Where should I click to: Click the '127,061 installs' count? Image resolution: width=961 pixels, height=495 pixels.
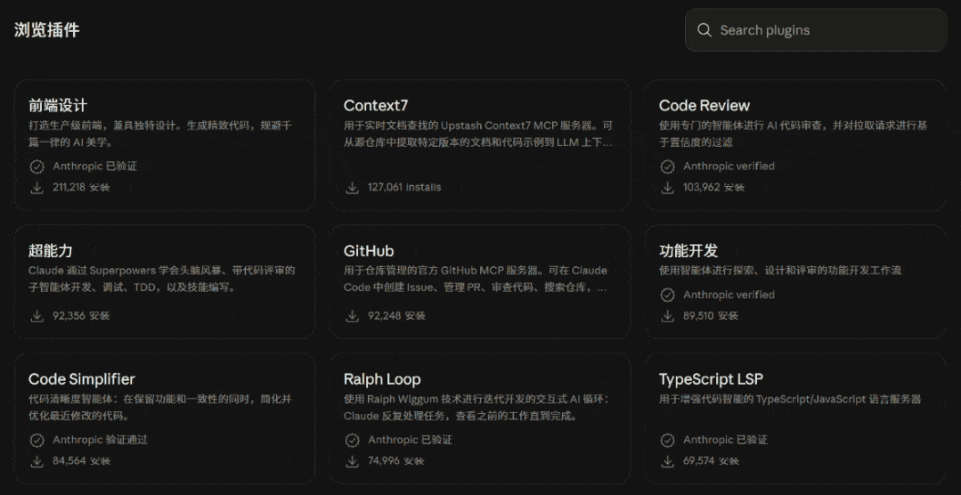(404, 187)
